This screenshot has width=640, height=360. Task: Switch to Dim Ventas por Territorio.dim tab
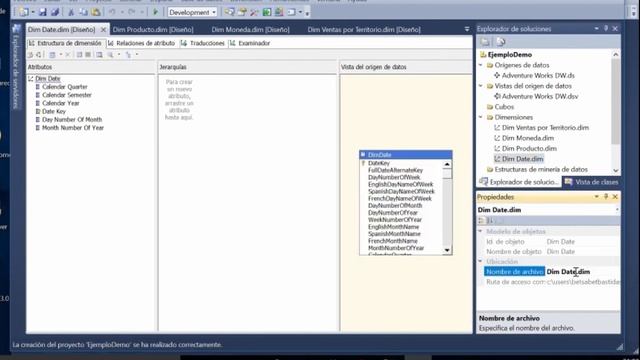tap(364, 29)
